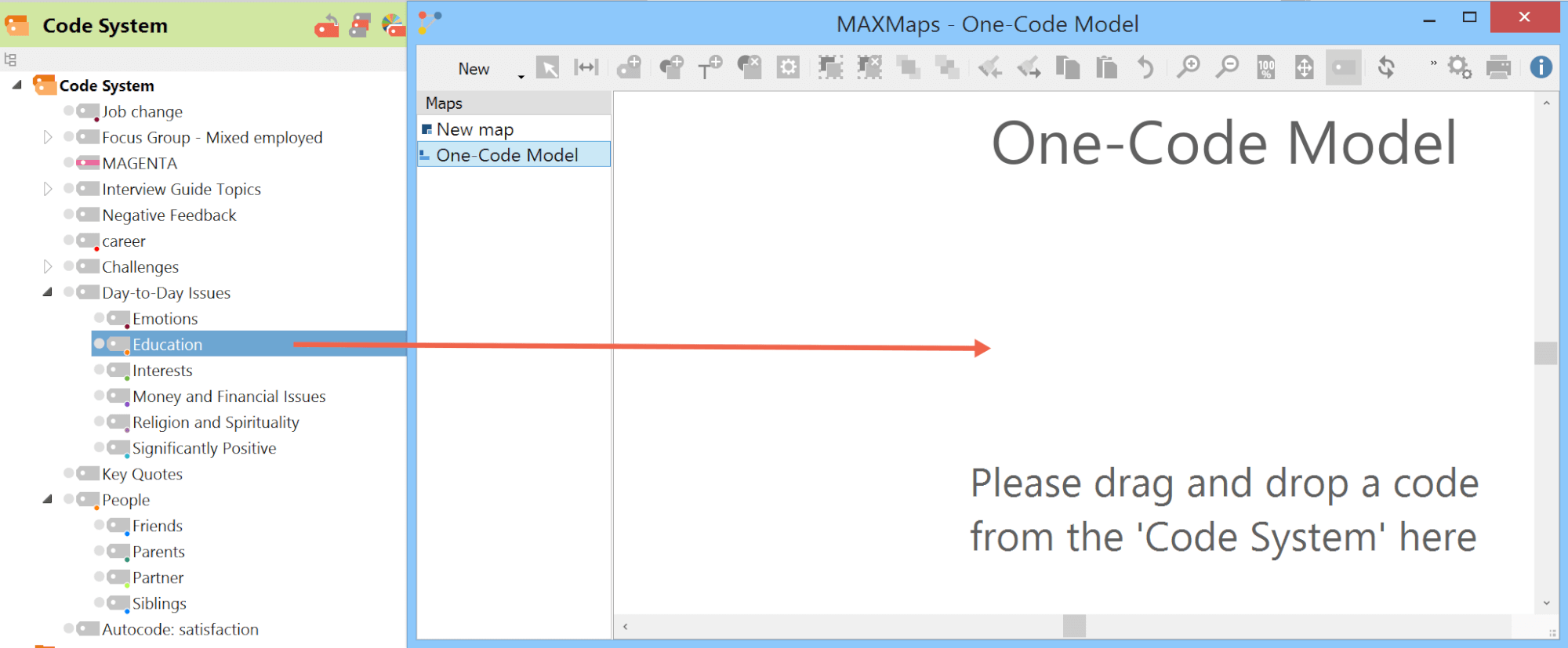Send the object to back
The width and height of the screenshot is (1568, 648).
[947, 67]
